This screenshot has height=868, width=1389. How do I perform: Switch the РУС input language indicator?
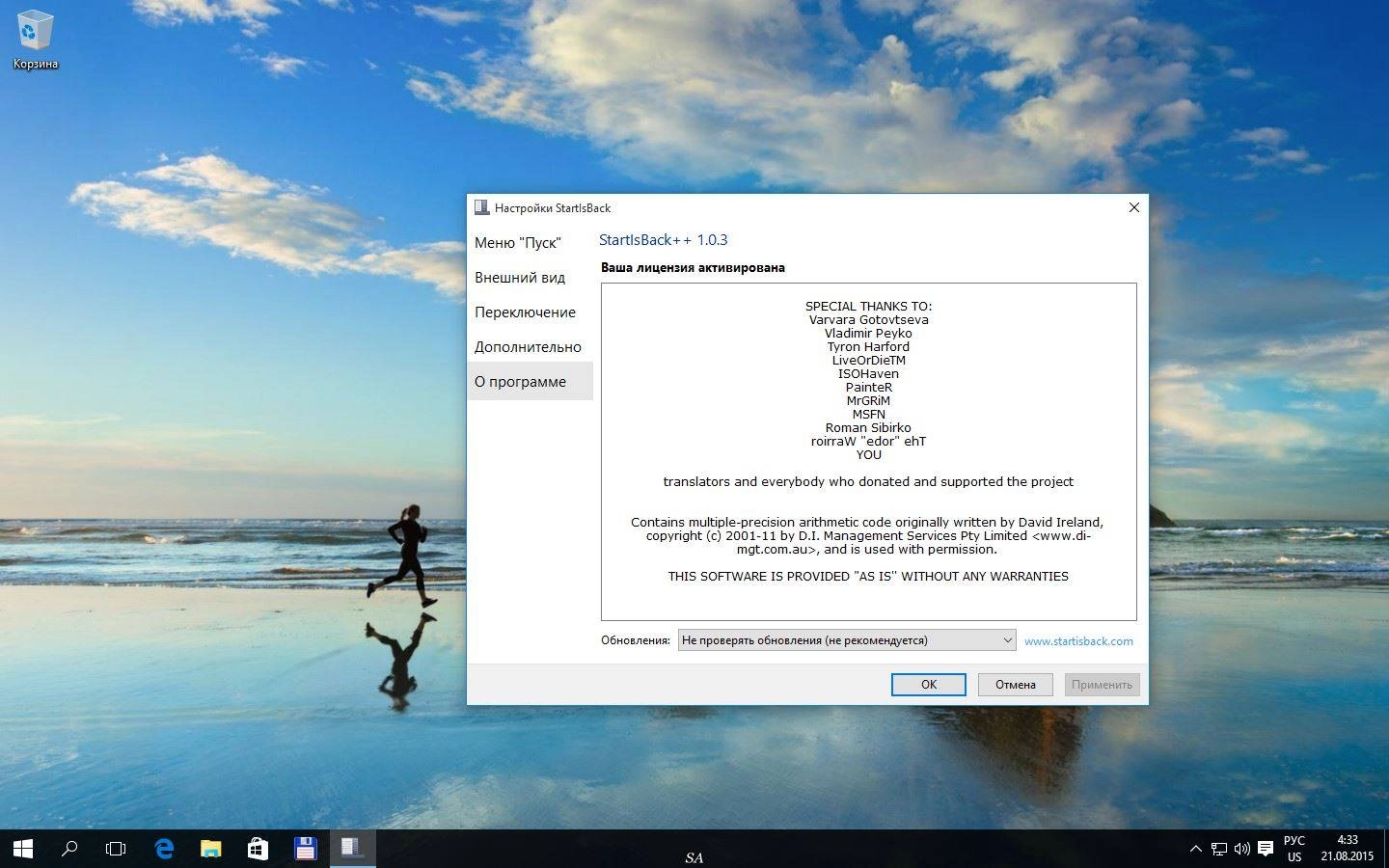point(1294,849)
